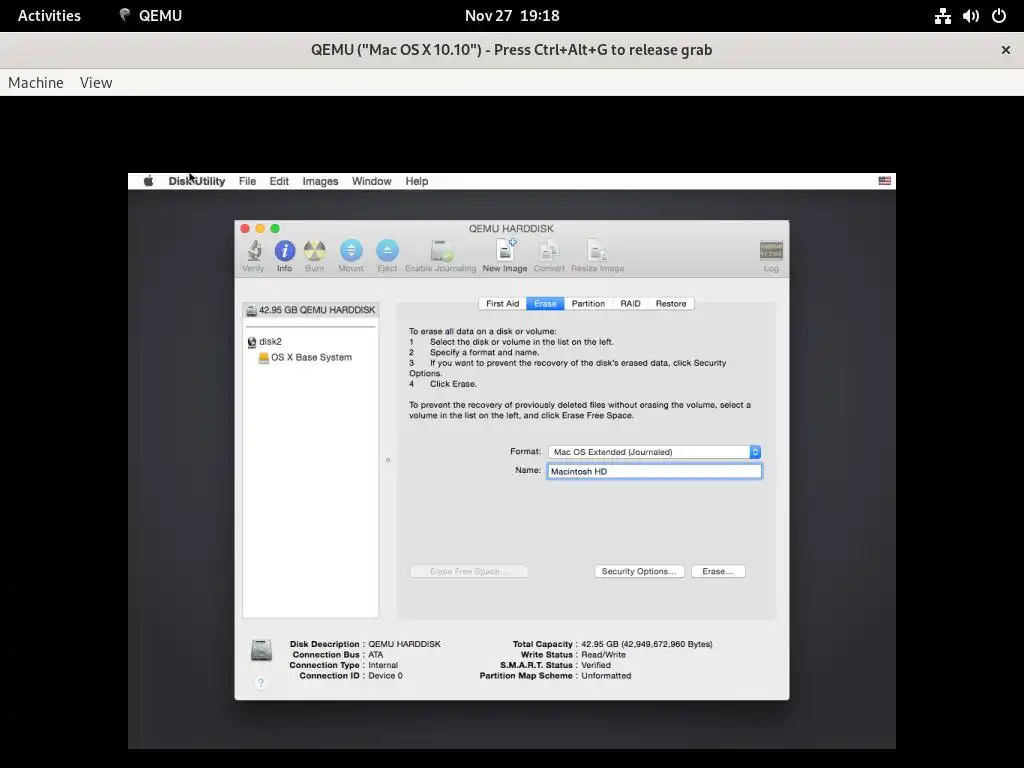
Task: Open QEMU Machine menu
Action: 36,83
